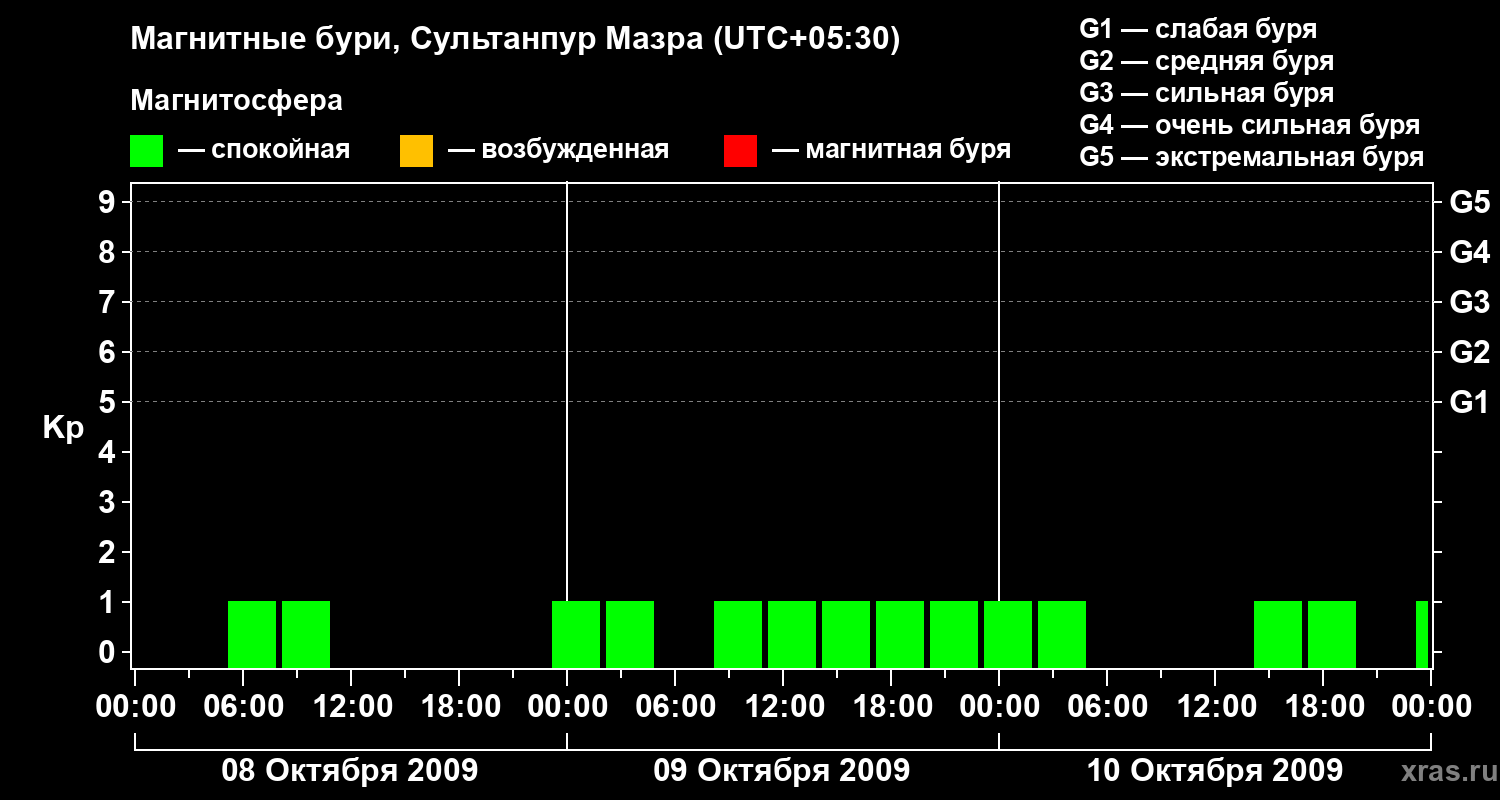The width and height of the screenshot is (1500, 800).
Task: Click the red 'магнитная буря' legend swatch
Action: click(740, 150)
